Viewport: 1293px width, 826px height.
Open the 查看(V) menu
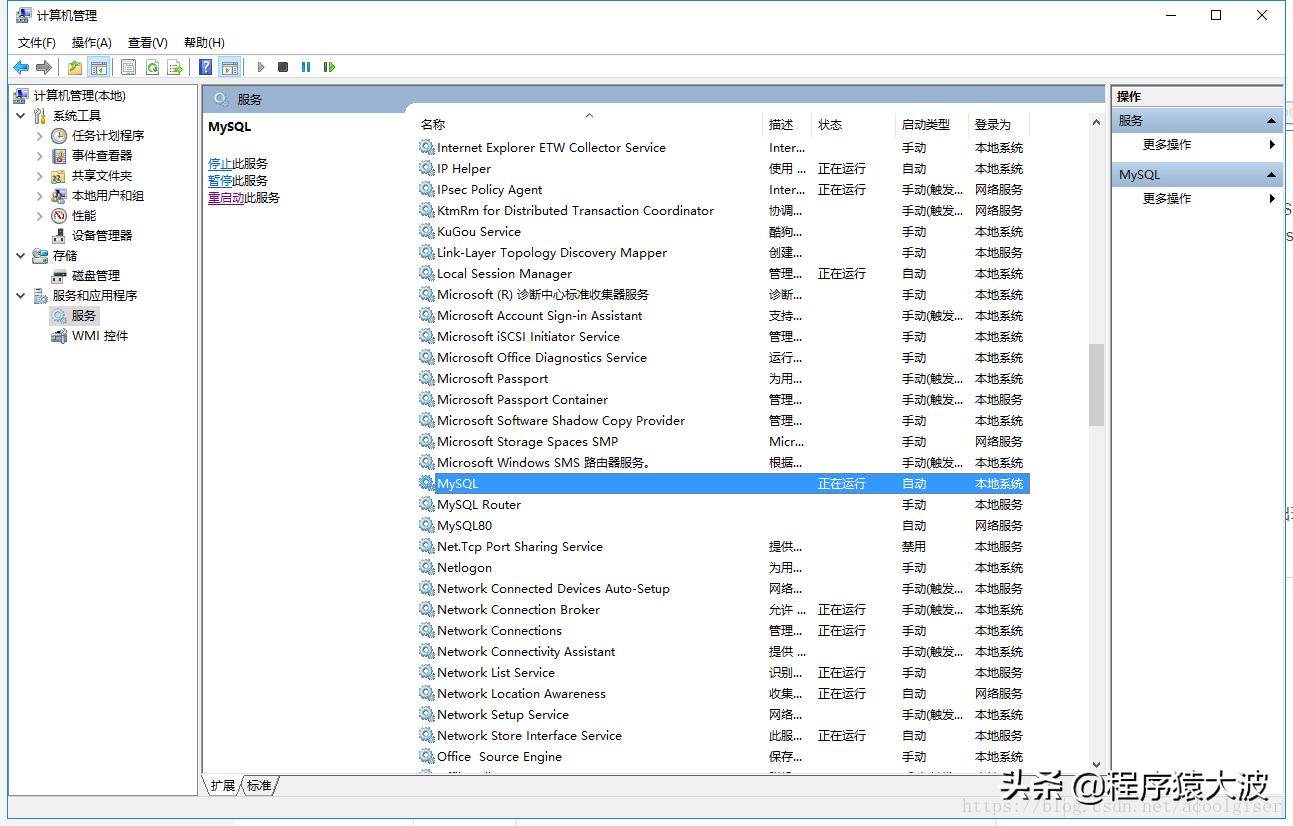pos(146,42)
